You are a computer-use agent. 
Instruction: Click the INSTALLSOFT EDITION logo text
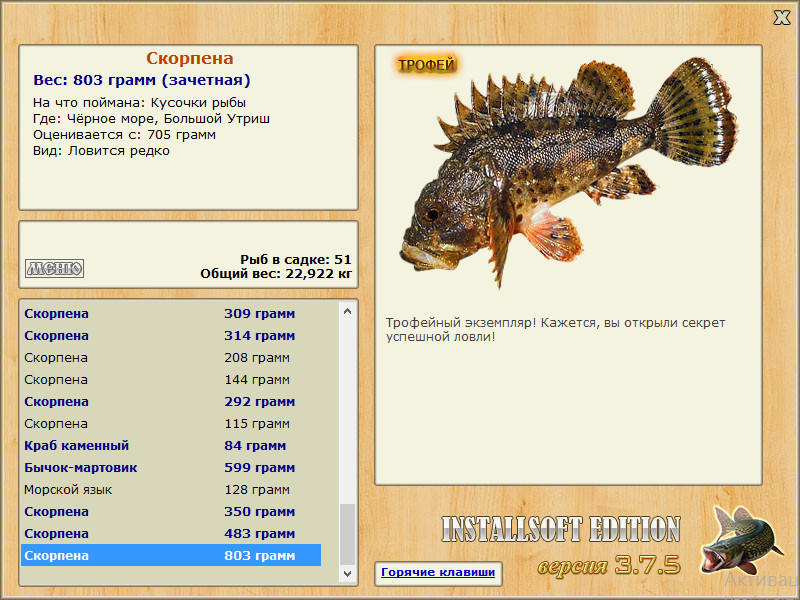(x=561, y=529)
